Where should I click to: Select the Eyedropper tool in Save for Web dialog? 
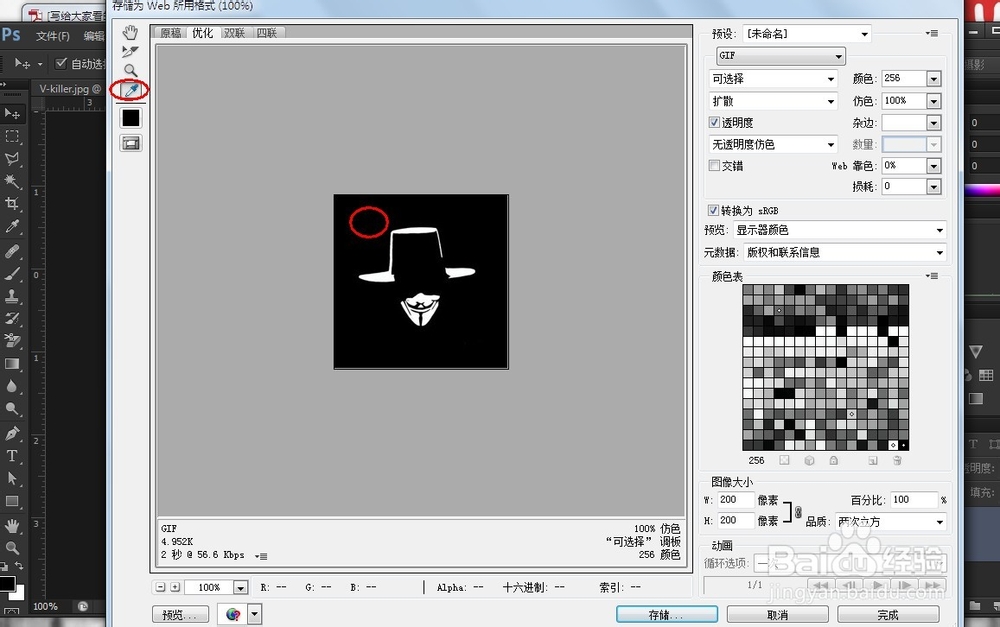[x=131, y=91]
